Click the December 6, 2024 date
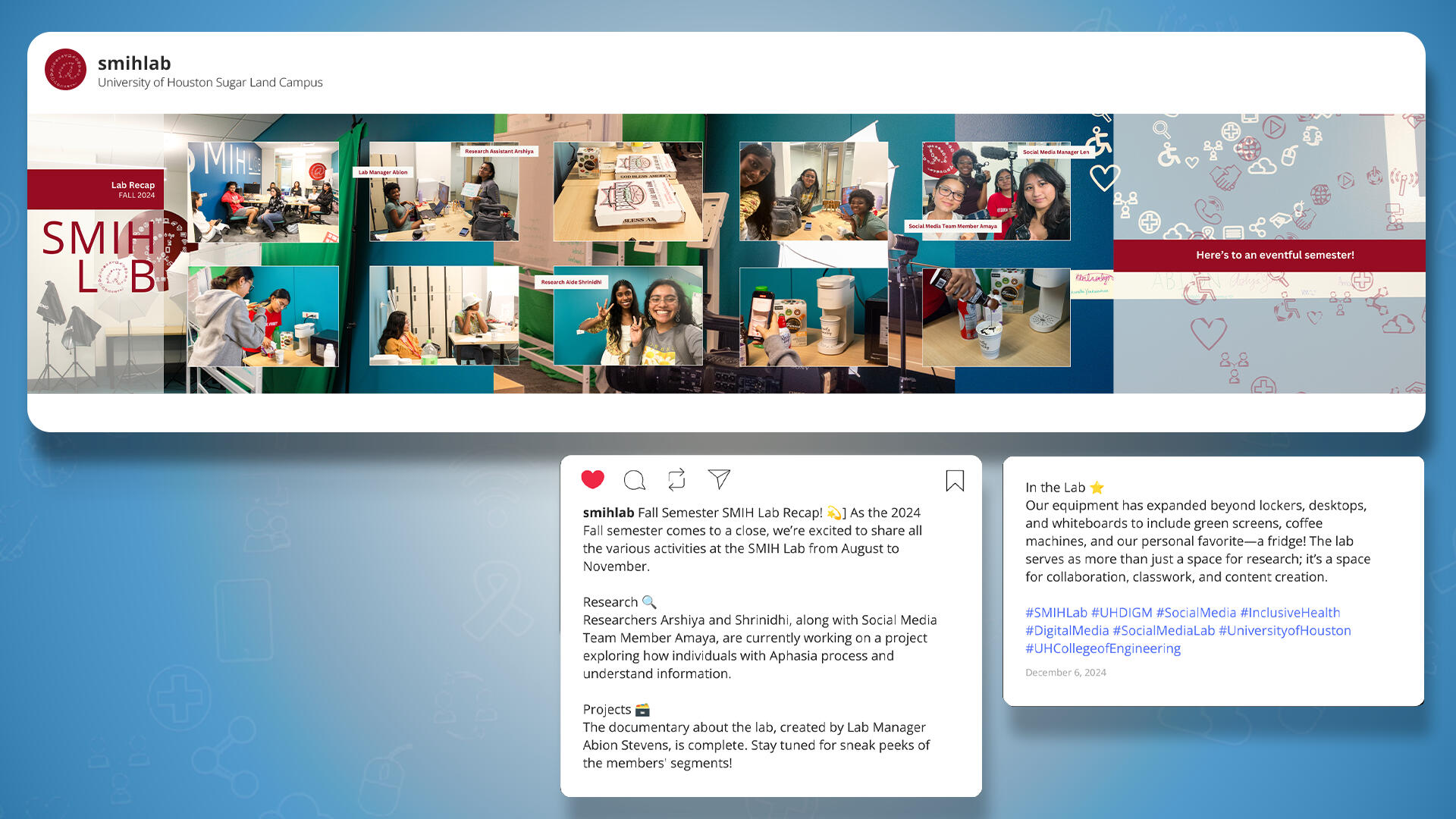This screenshot has height=819, width=1456. [x=1065, y=673]
